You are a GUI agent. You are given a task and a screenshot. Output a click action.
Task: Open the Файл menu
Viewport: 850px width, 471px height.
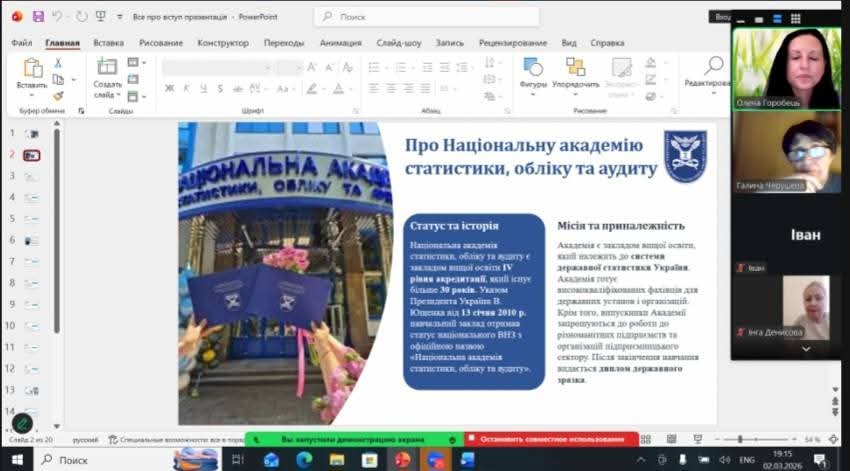click(x=21, y=43)
